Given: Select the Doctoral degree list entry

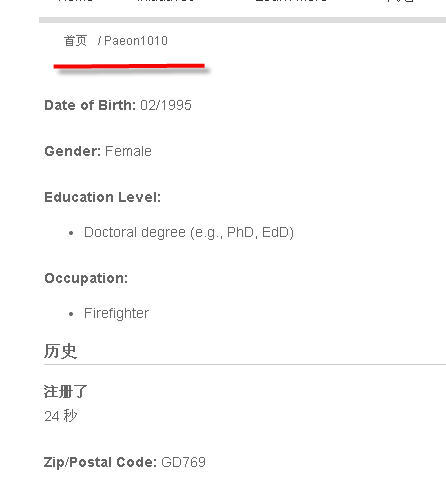Looking at the screenshot, I should click(x=189, y=232).
